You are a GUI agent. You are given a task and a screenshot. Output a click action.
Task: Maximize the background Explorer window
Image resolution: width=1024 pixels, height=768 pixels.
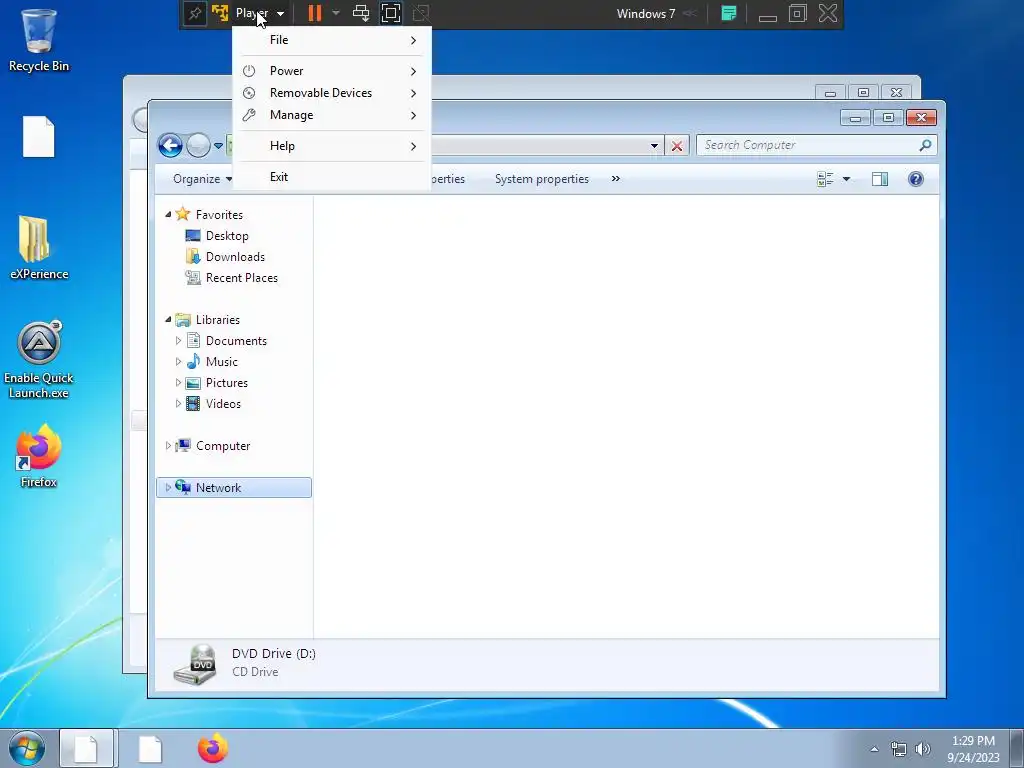(x=863, y=93)
